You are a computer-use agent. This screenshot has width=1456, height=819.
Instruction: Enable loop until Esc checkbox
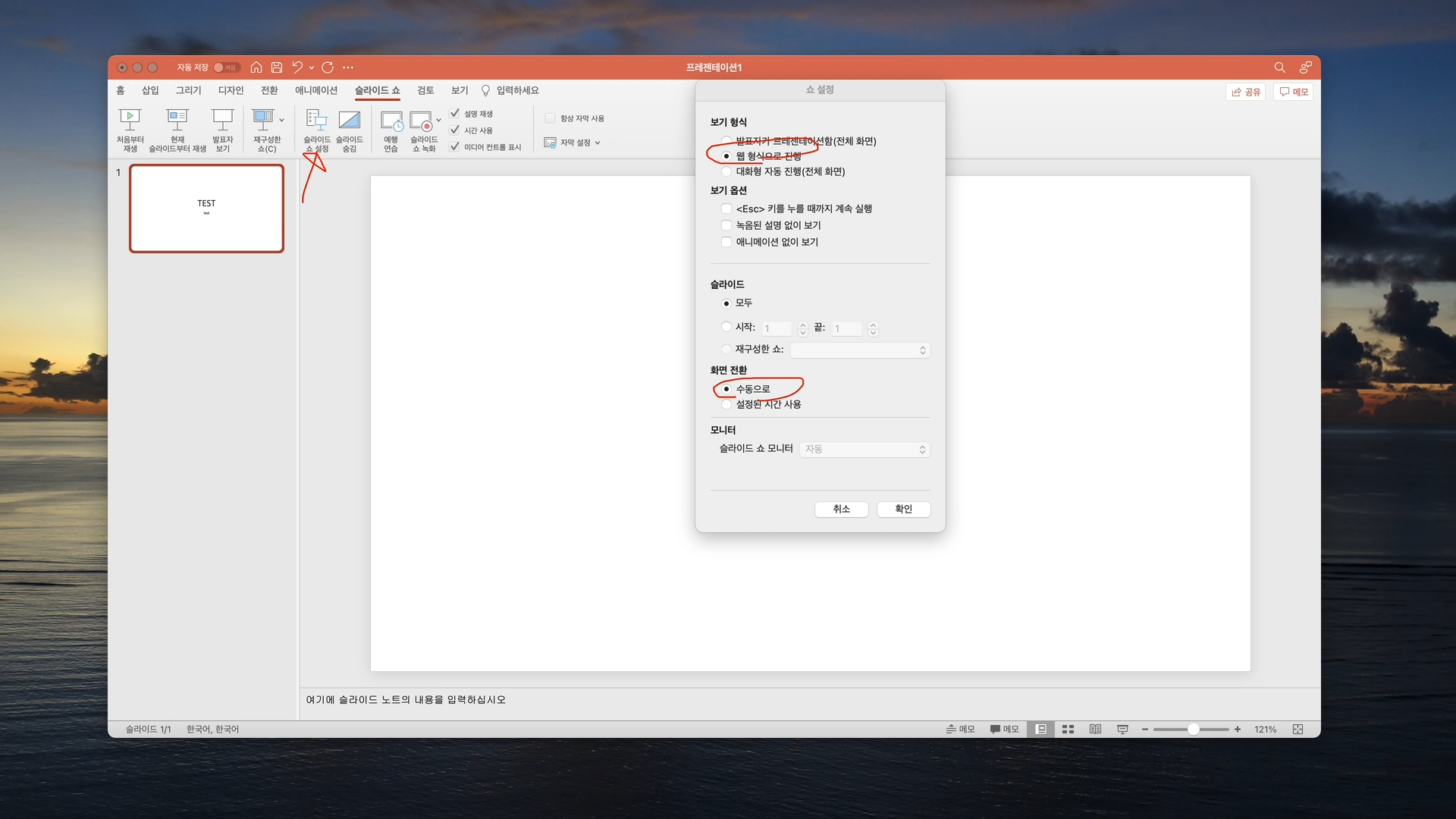726,209
